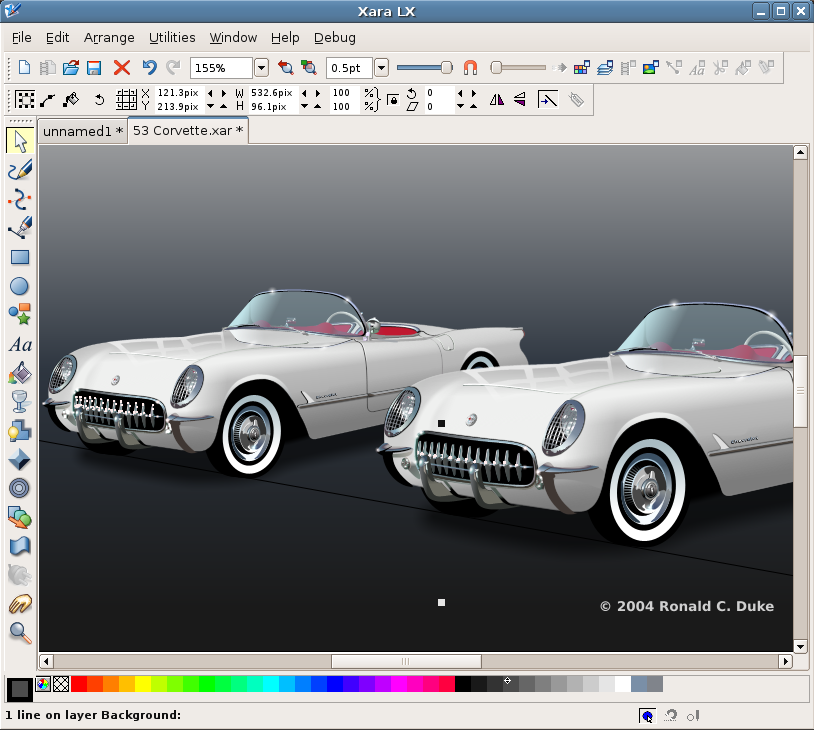Viewport: 814px width, 730px height.
Task: Switch to the unnamed1 tab
Action: pos(83,131)
